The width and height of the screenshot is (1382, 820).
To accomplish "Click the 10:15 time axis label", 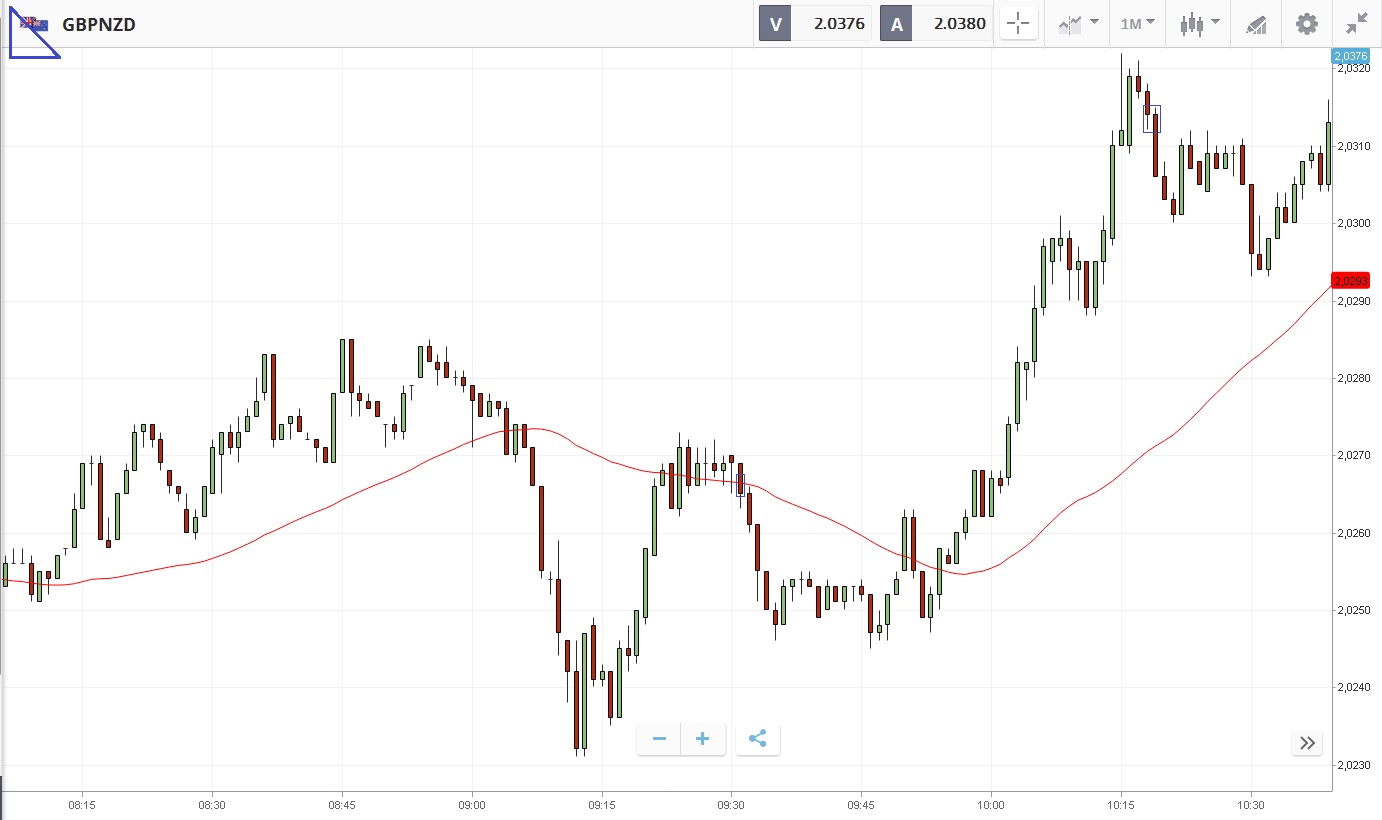I will [x=1121, y=805].
